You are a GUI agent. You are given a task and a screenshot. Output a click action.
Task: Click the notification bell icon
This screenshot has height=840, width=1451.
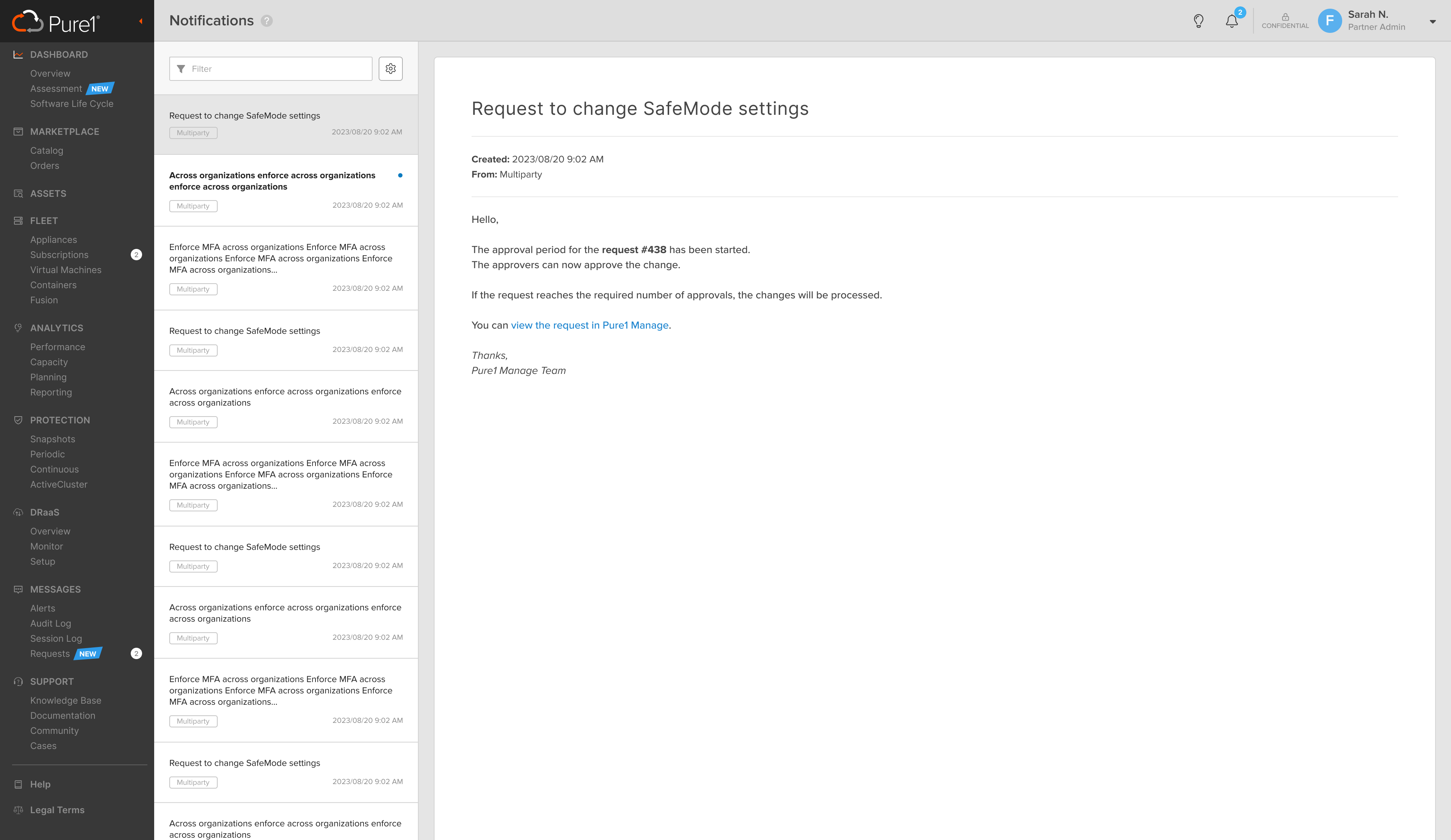pos(1231,21)
